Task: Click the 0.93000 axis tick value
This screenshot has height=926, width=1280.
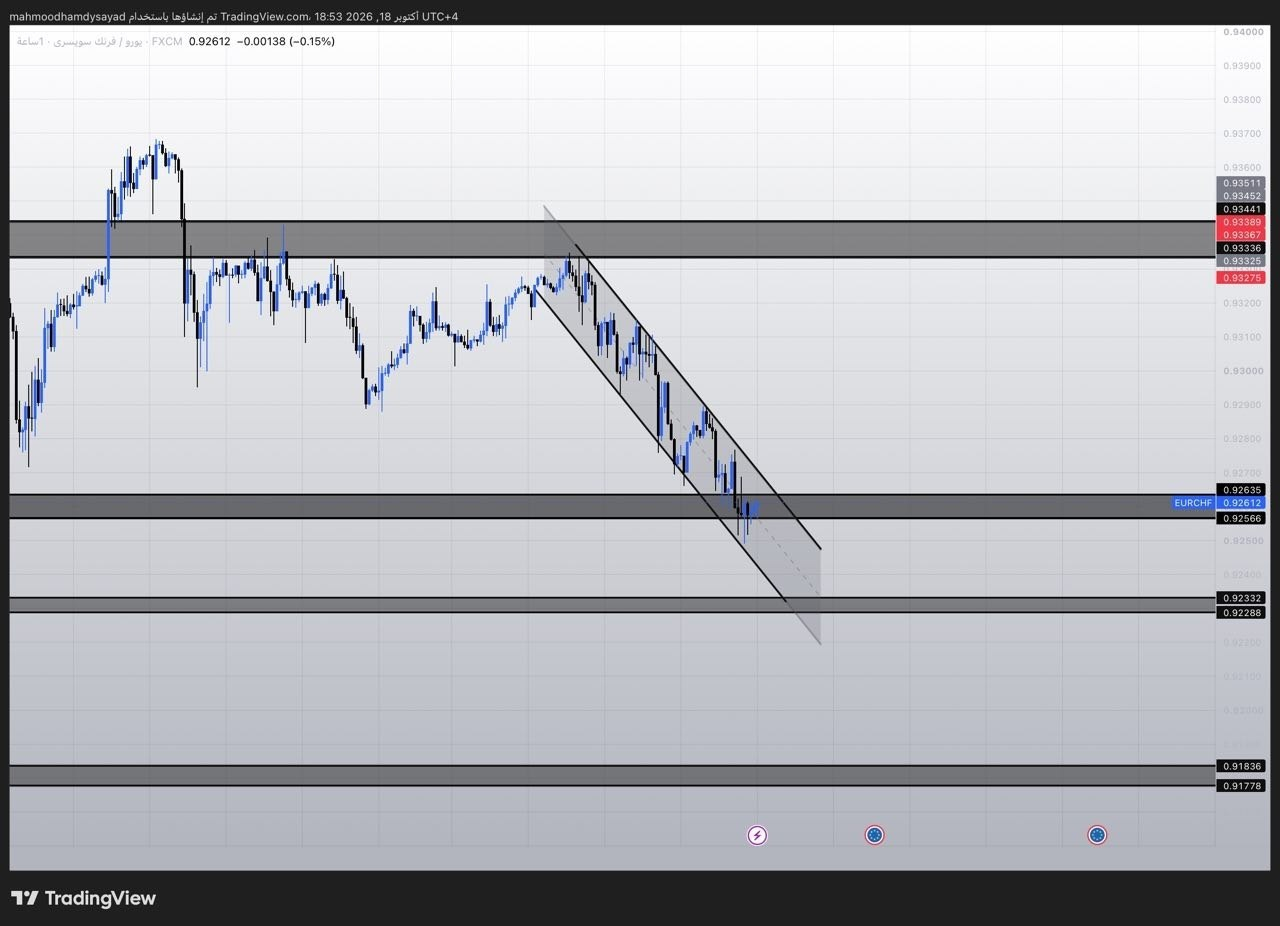Action: [x=1241, y=371]
